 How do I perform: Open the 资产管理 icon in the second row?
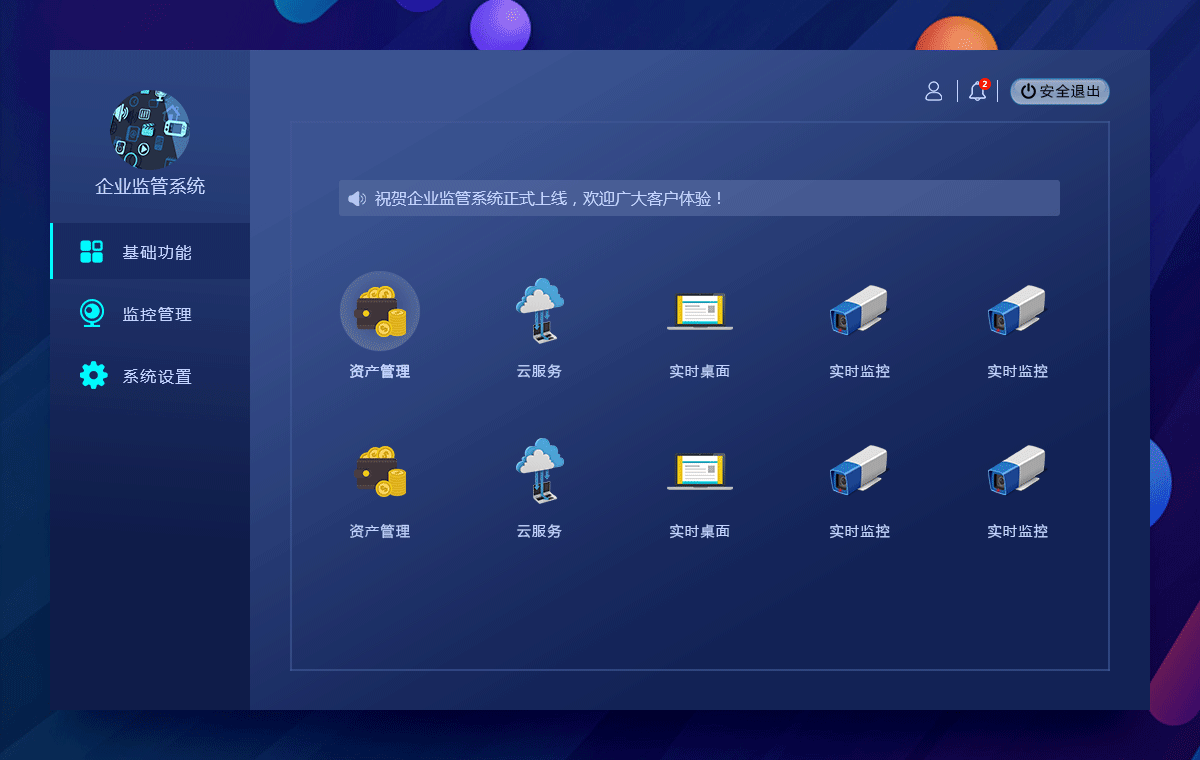[380, 470]
